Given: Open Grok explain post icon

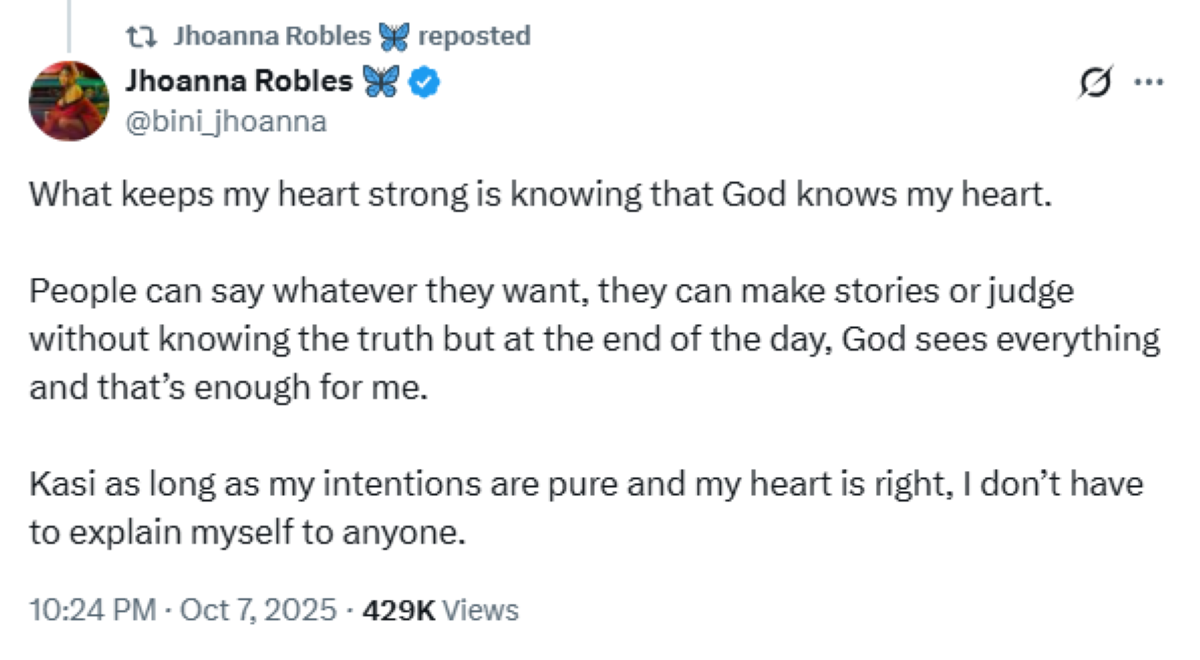Looking at the screenshot, I should (1095, 86).
